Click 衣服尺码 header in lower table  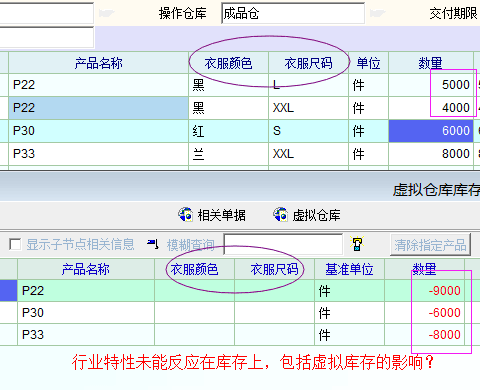point(274,269)
